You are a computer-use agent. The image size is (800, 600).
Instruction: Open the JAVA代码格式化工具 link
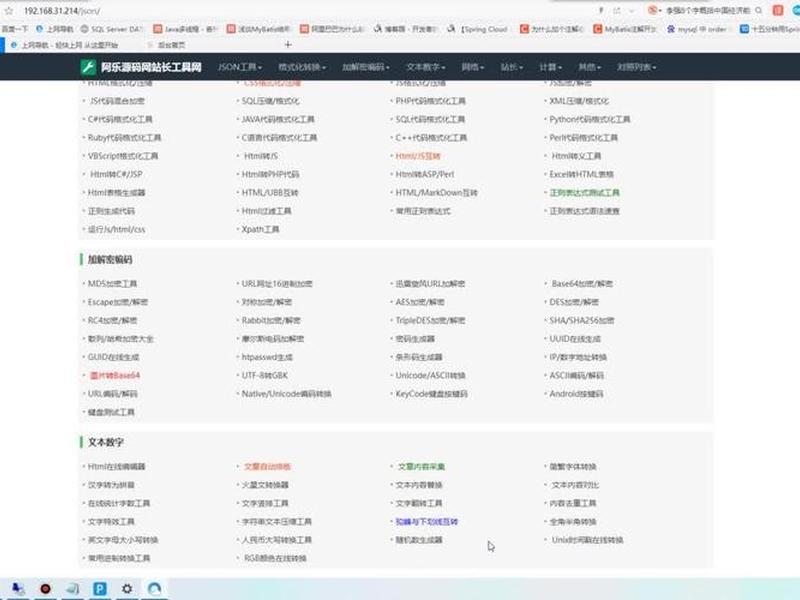click(278, 119)
